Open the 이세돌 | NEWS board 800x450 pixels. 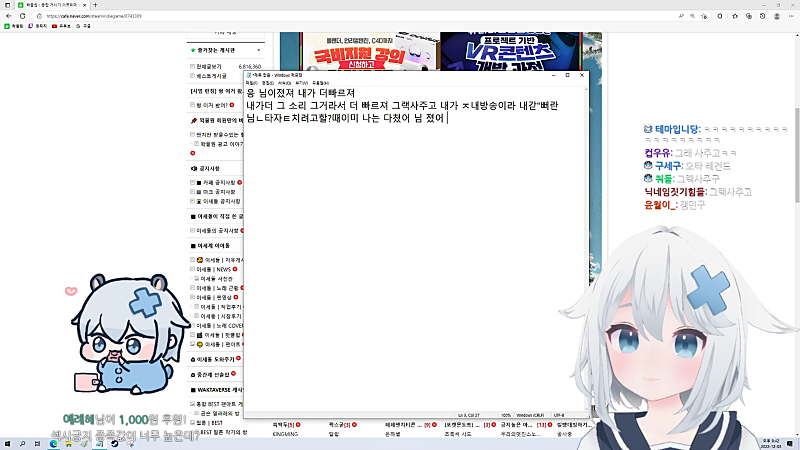click(x=214, y=269)
